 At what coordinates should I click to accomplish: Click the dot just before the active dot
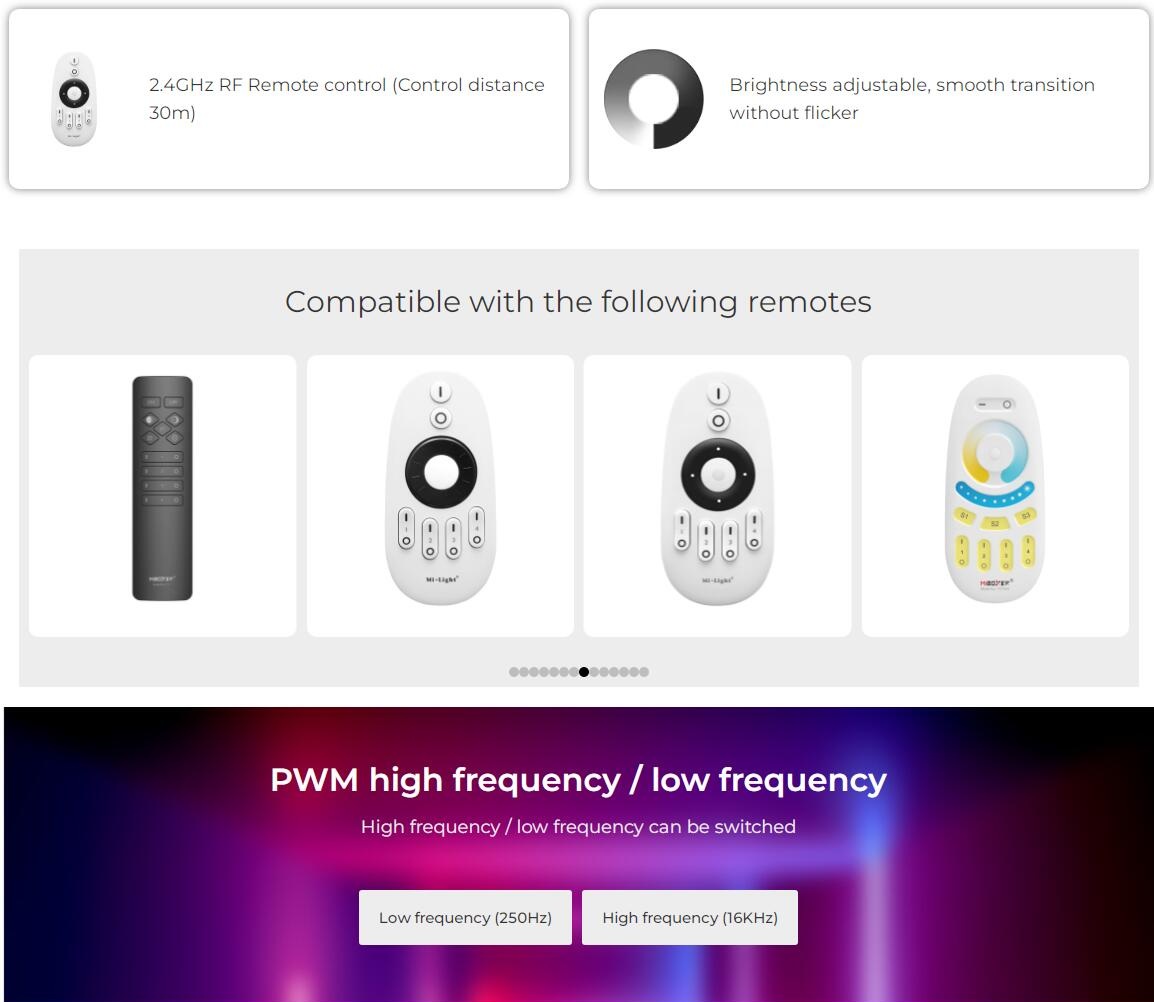click(x=574, y=671)
